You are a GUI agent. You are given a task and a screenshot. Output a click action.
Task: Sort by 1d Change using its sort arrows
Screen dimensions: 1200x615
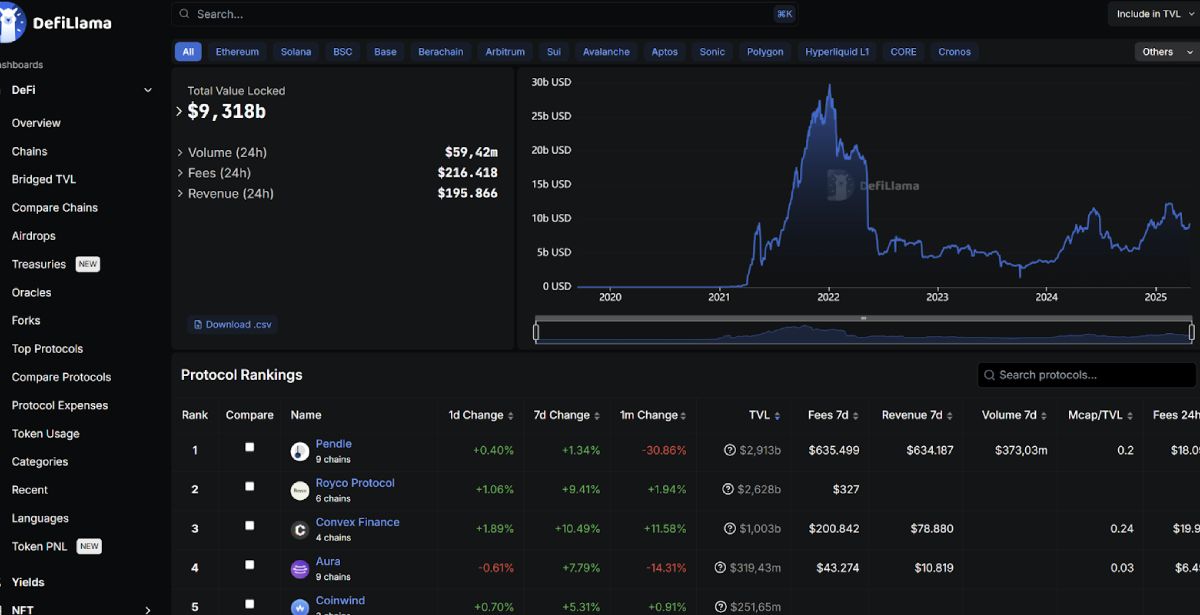click(x=511, y=416)
